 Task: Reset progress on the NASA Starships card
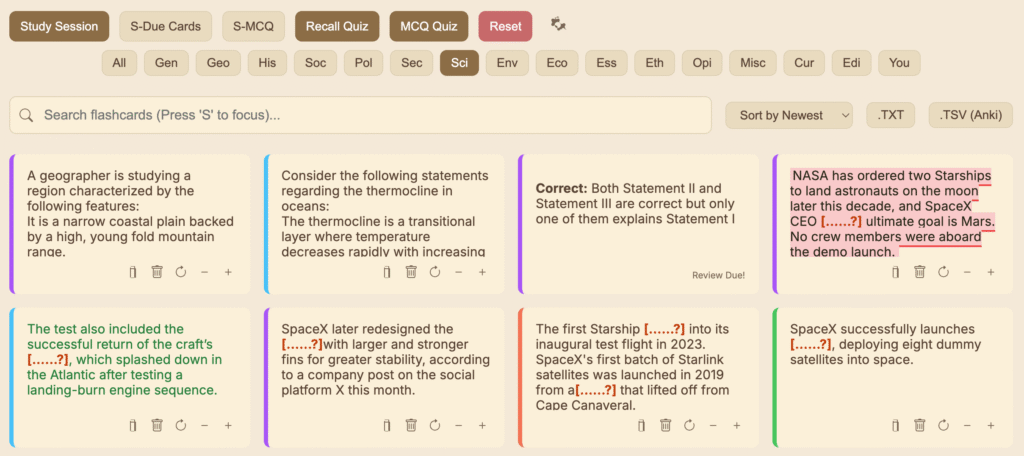tap(944, 272)
